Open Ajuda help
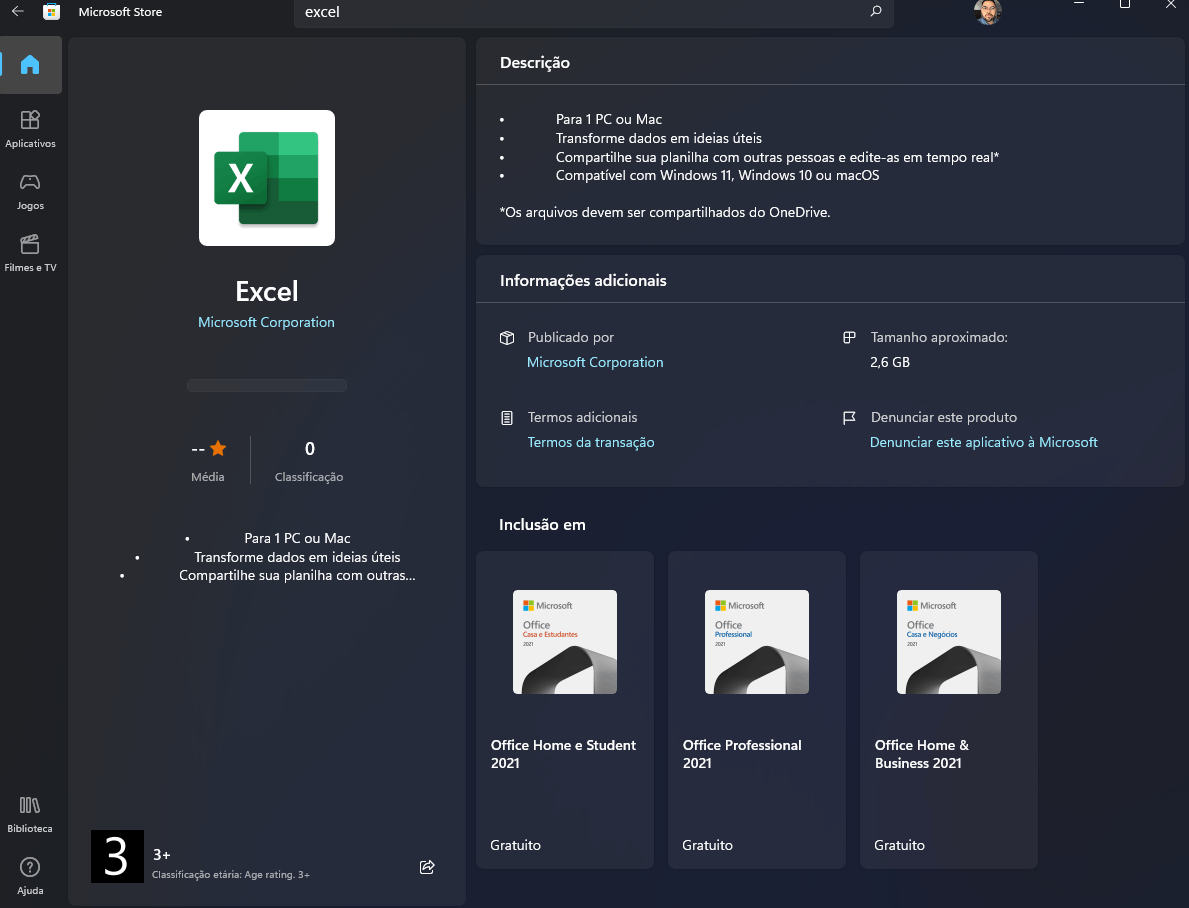This screenshot has height=908, width=1189. [30, 876]
